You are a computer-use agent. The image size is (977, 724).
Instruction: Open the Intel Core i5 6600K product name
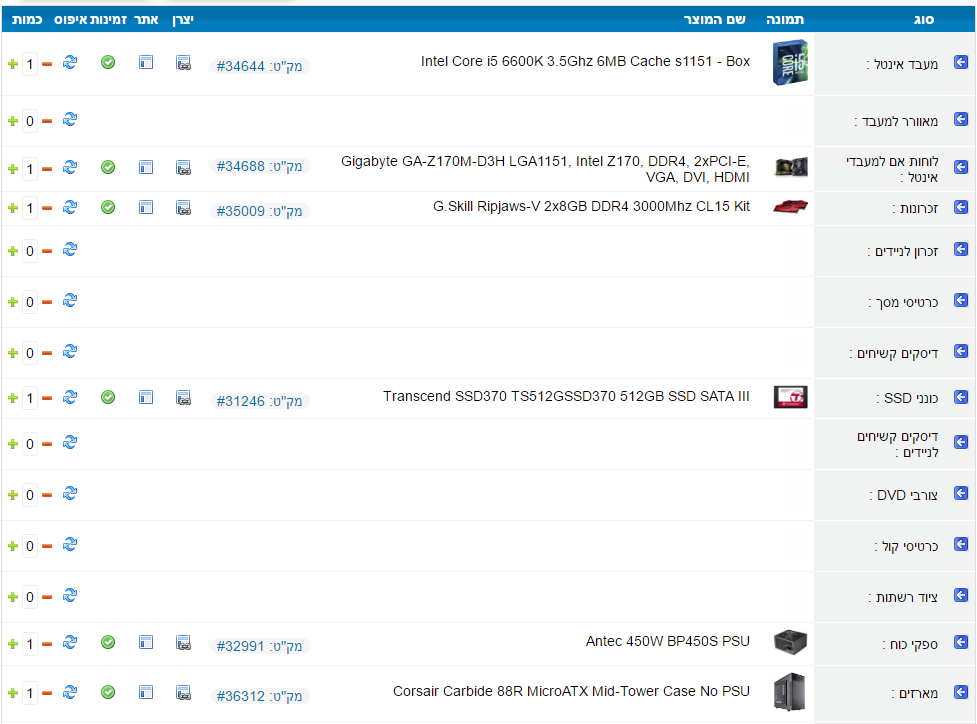point(585,62)
